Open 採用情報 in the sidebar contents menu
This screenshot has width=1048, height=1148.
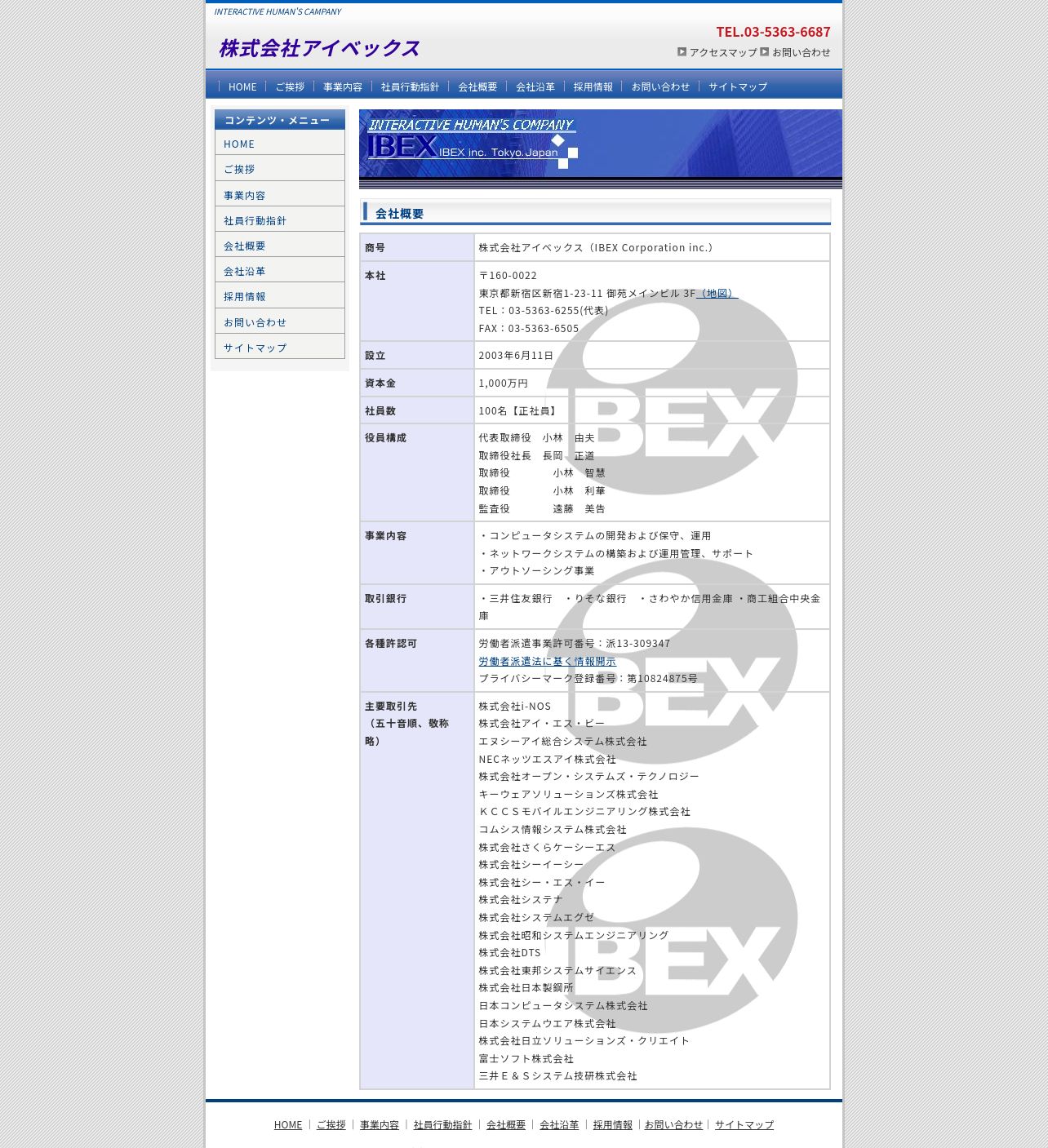coord(280,296)
